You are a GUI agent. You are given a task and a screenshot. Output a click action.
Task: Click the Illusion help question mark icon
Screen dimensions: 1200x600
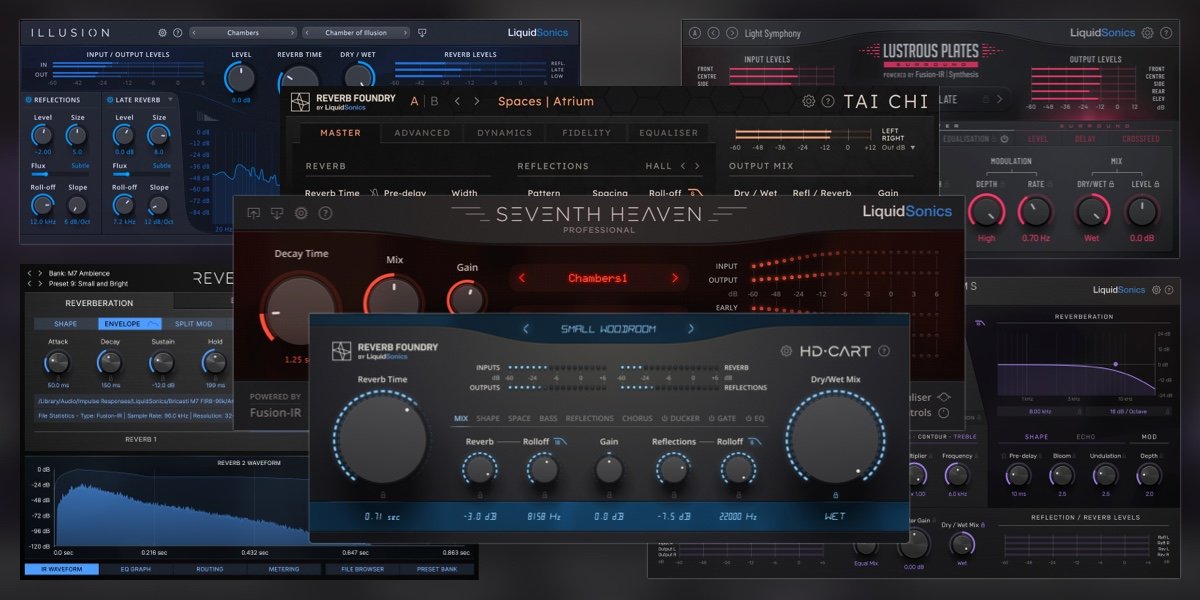tap(177, 33)
